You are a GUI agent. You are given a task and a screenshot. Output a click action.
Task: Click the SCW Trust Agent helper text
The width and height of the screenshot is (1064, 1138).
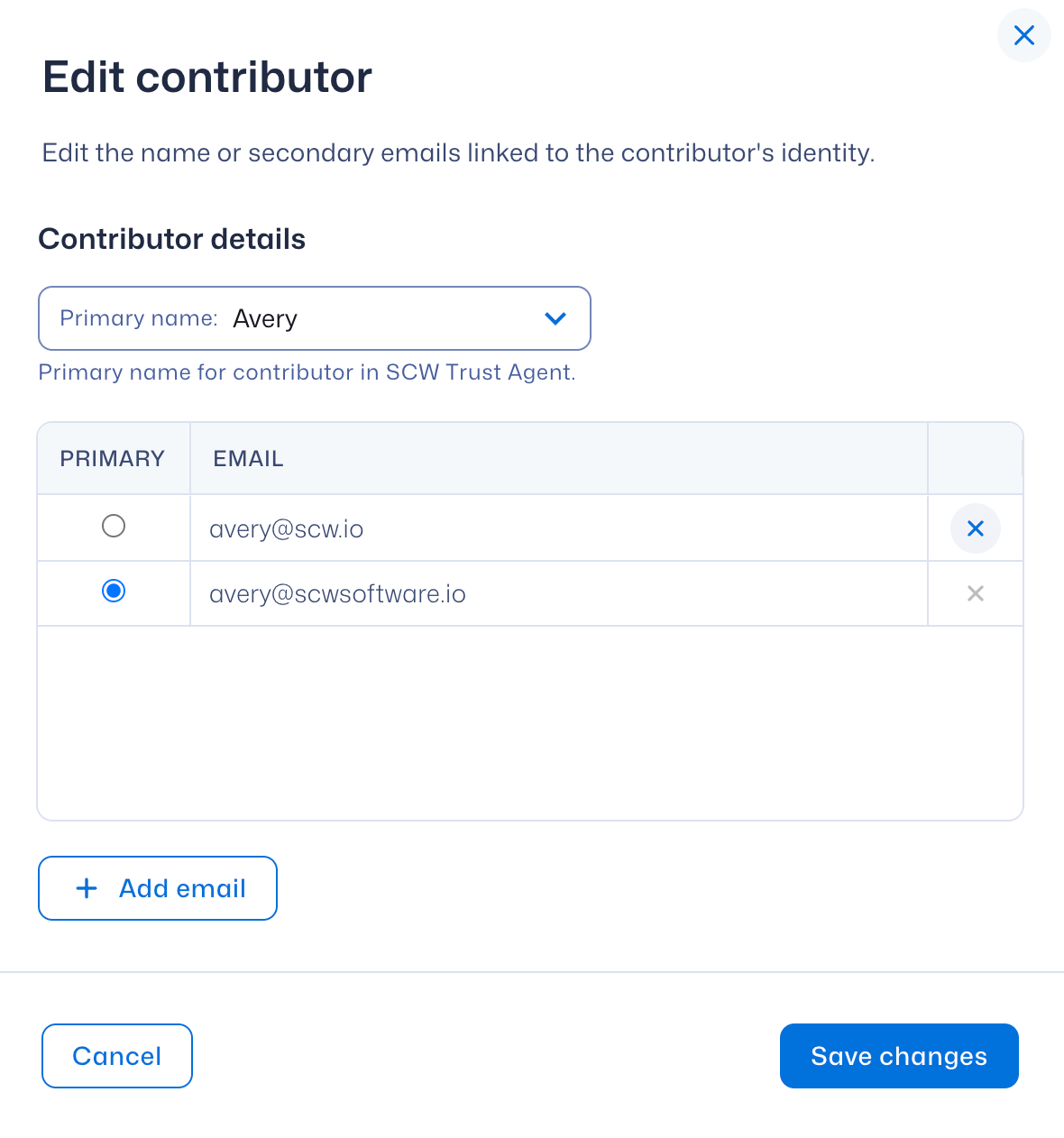point(307,372)
